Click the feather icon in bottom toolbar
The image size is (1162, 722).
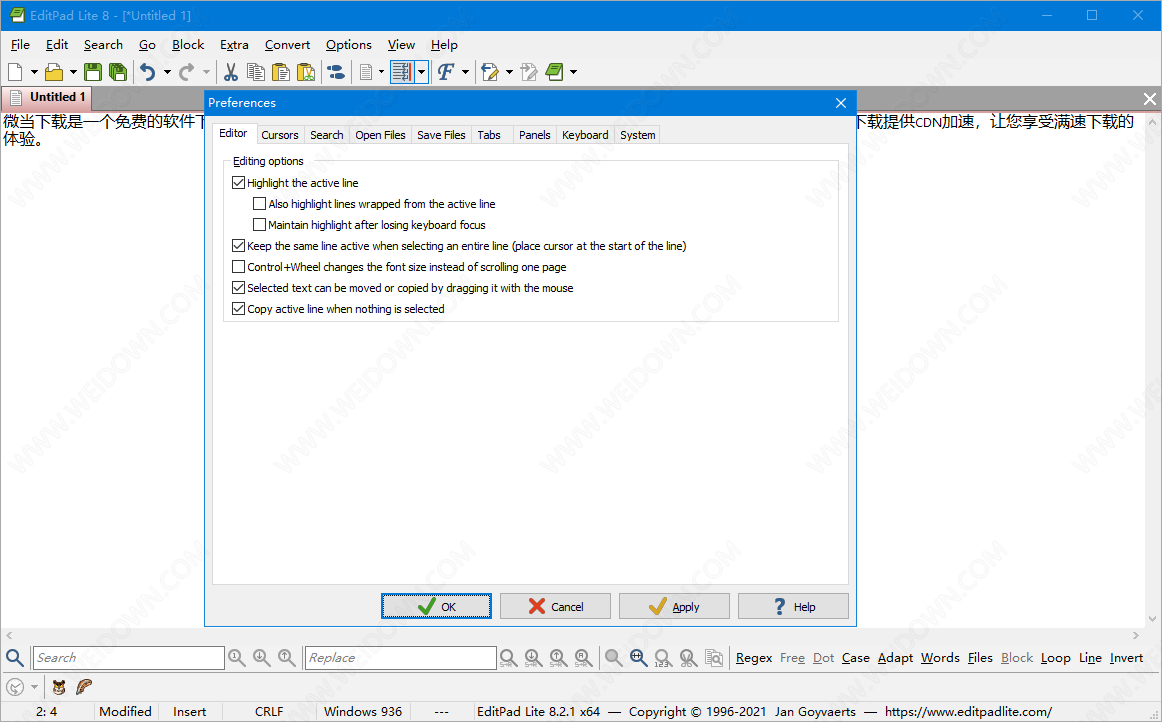[84, 687]
